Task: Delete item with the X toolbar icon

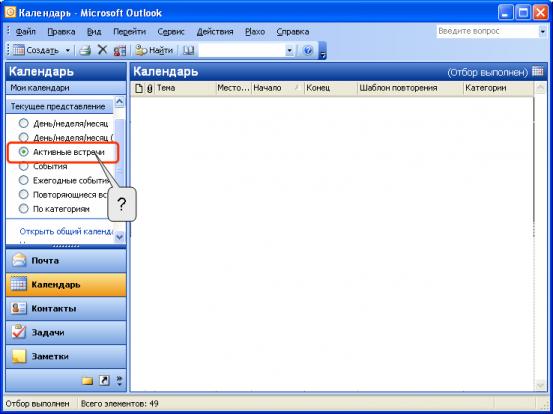Action: click(102, 50)
